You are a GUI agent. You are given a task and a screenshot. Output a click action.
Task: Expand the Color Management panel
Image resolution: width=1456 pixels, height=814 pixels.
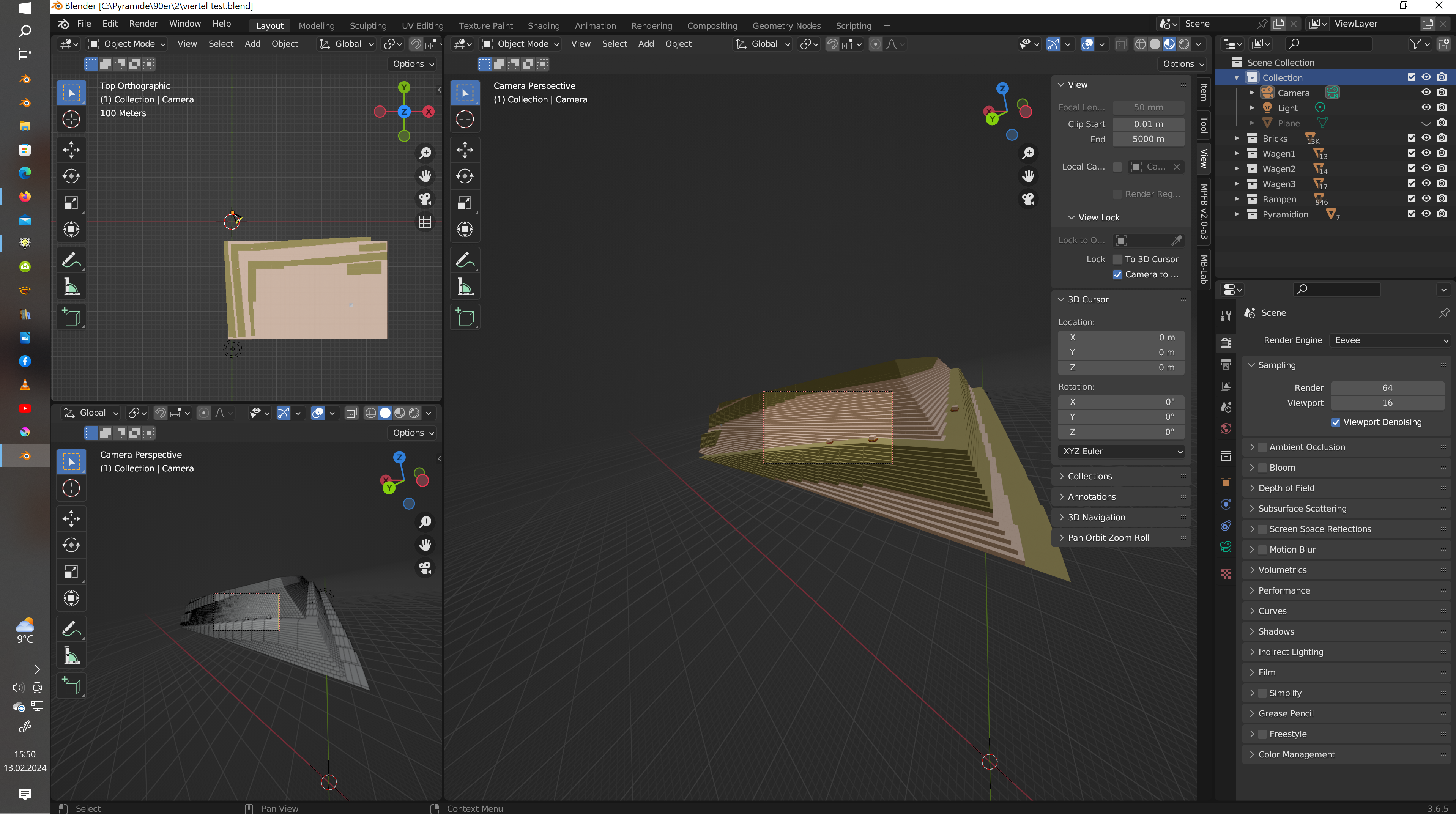[1296, 755]
